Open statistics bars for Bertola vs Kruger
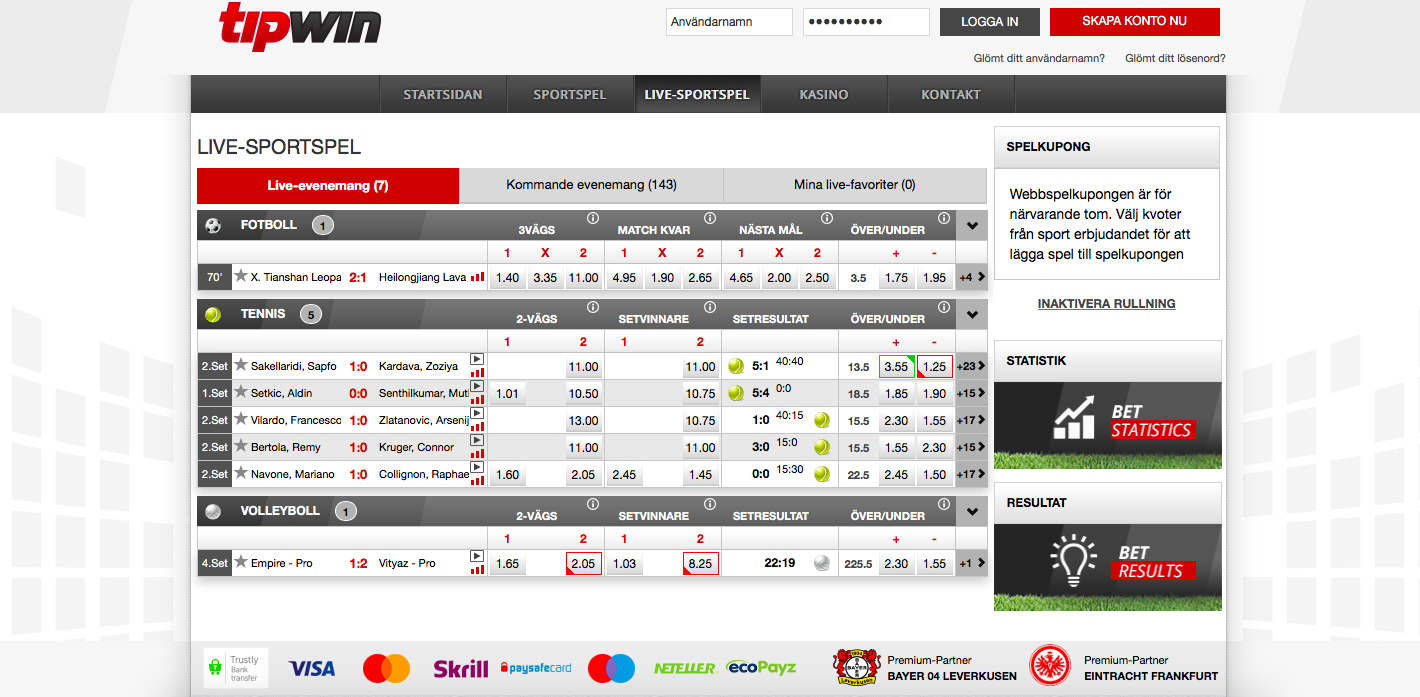The height and width of the screenshot is (697, 1420). click(477, 454)
